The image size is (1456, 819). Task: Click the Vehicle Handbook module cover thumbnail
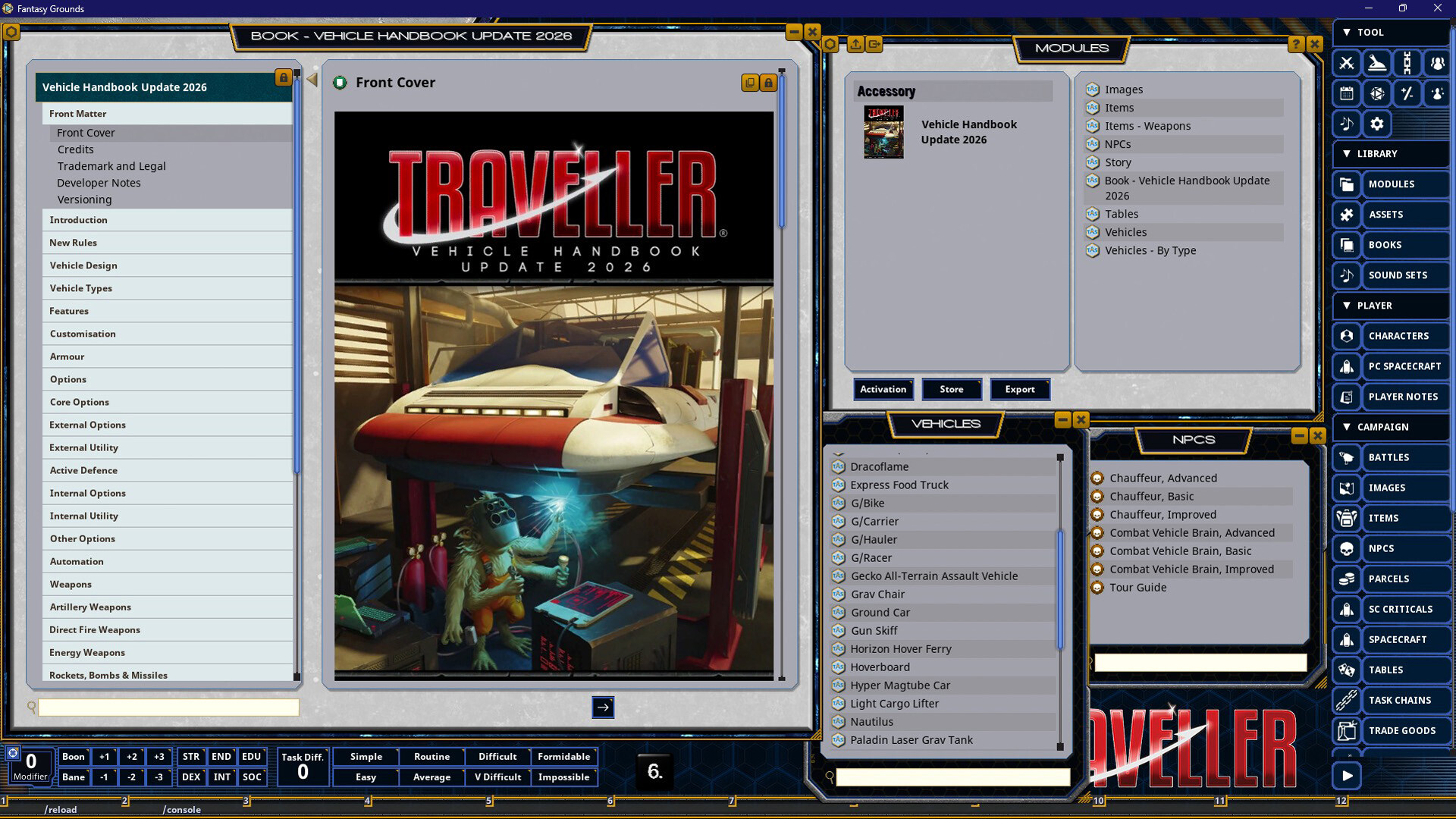883,132
